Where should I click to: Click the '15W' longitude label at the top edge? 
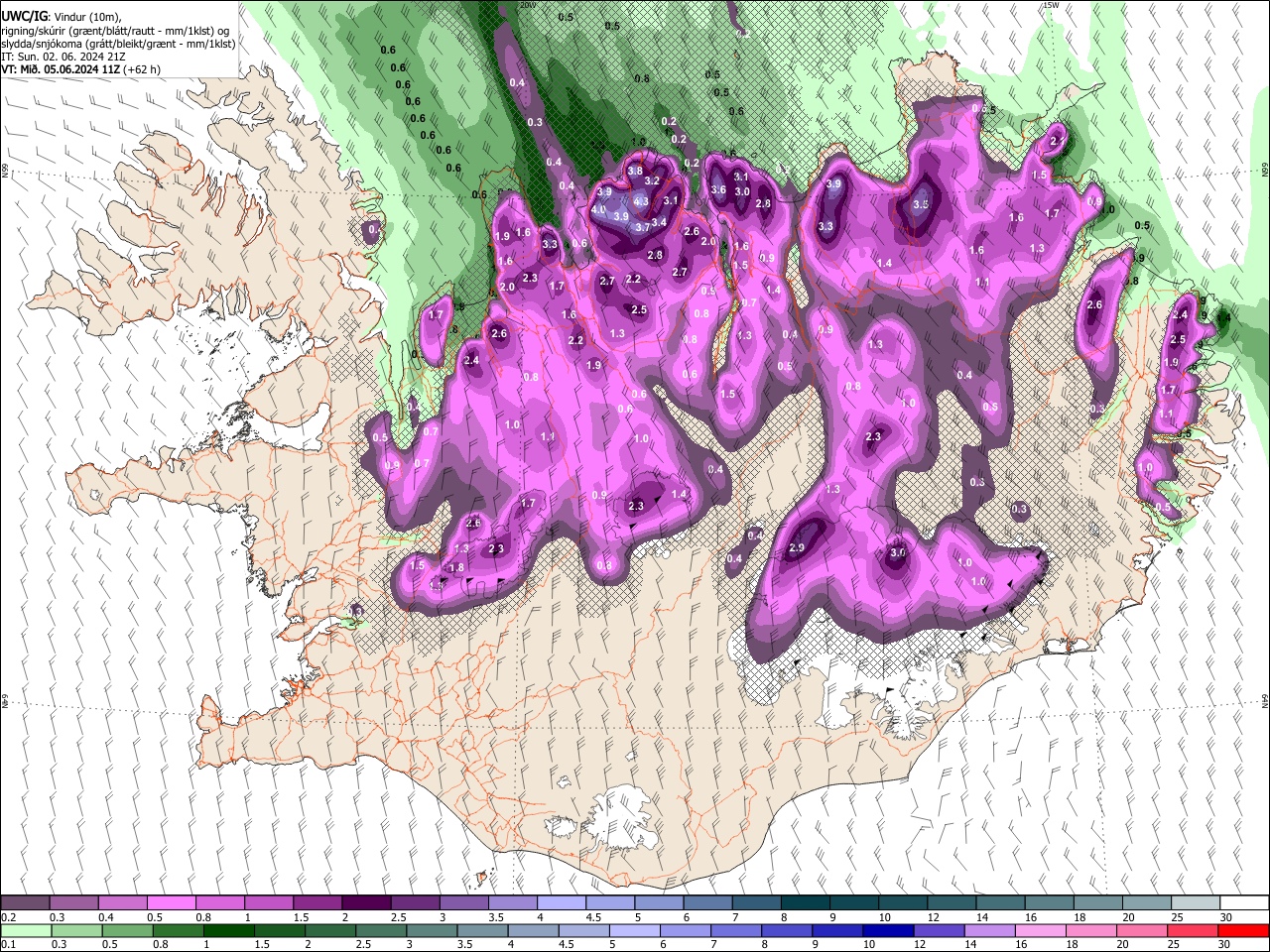click(x=1052, y=5)
